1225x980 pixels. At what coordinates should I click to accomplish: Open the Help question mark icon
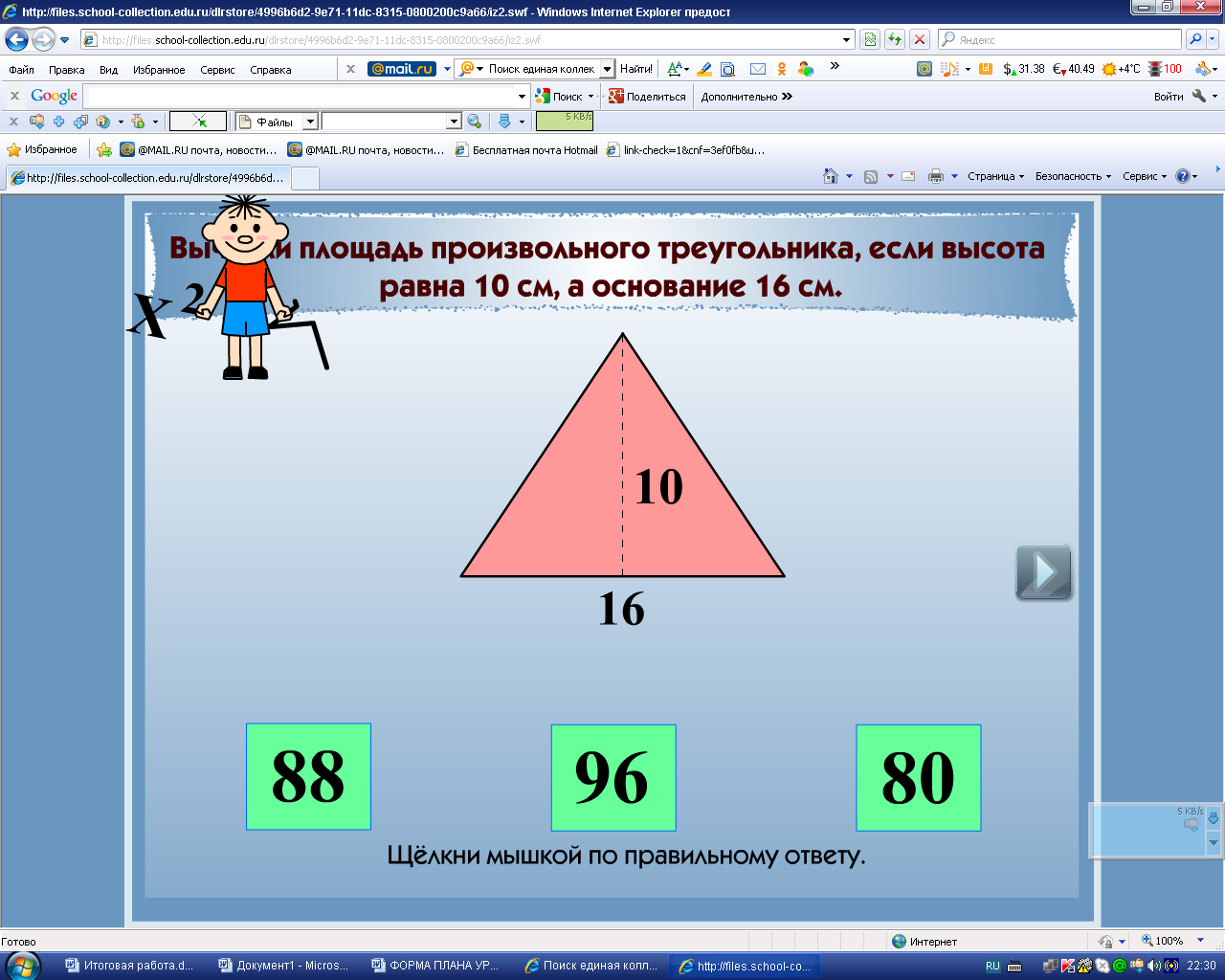click(x=1183, y=176)
